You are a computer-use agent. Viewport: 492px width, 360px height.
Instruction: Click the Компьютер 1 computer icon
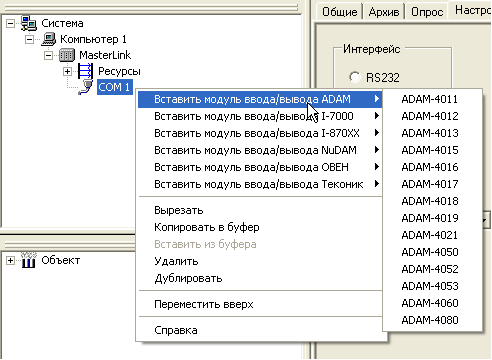[x=49, y=39]
